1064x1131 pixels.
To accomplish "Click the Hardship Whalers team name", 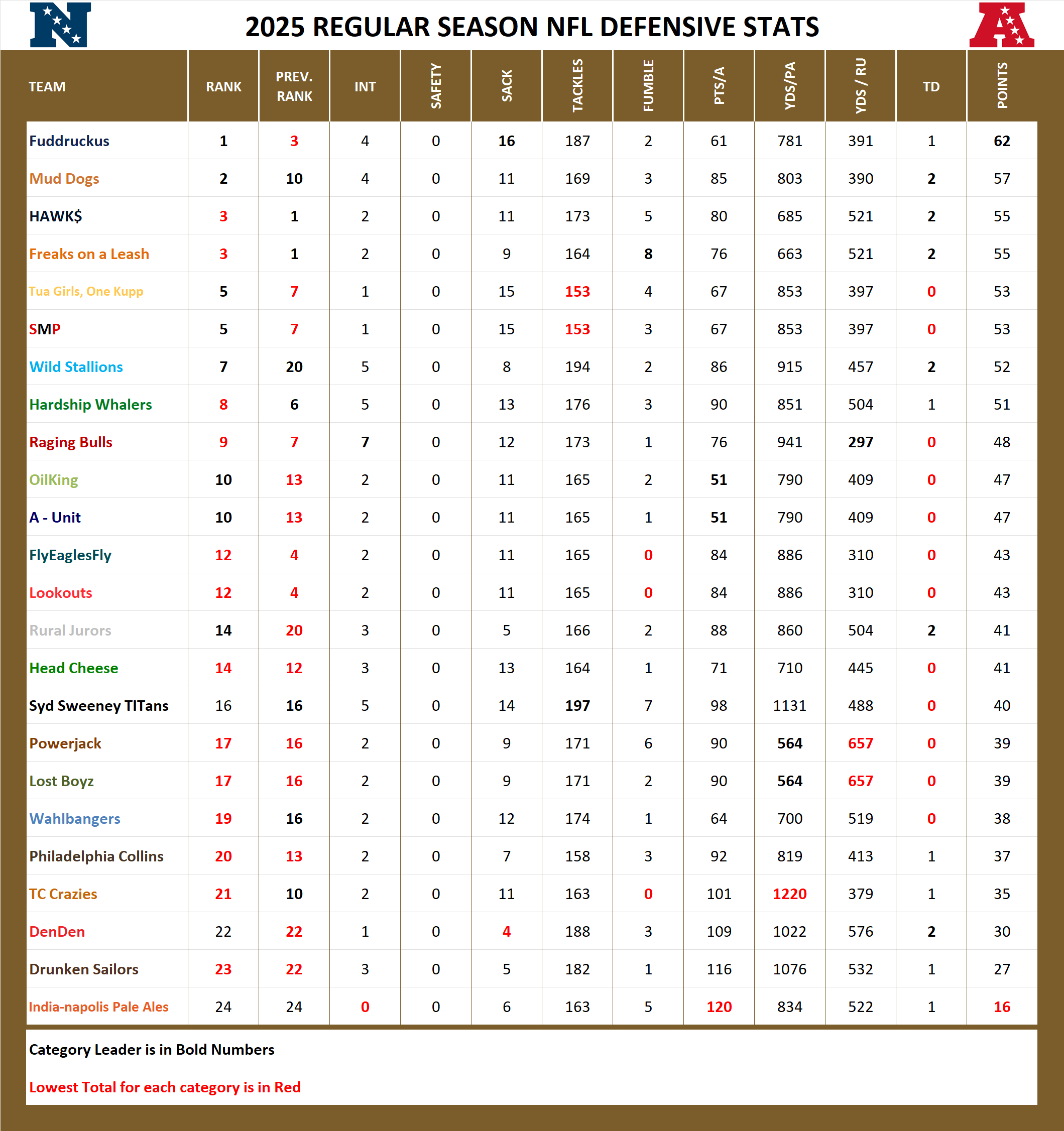I will pos(90,405).
